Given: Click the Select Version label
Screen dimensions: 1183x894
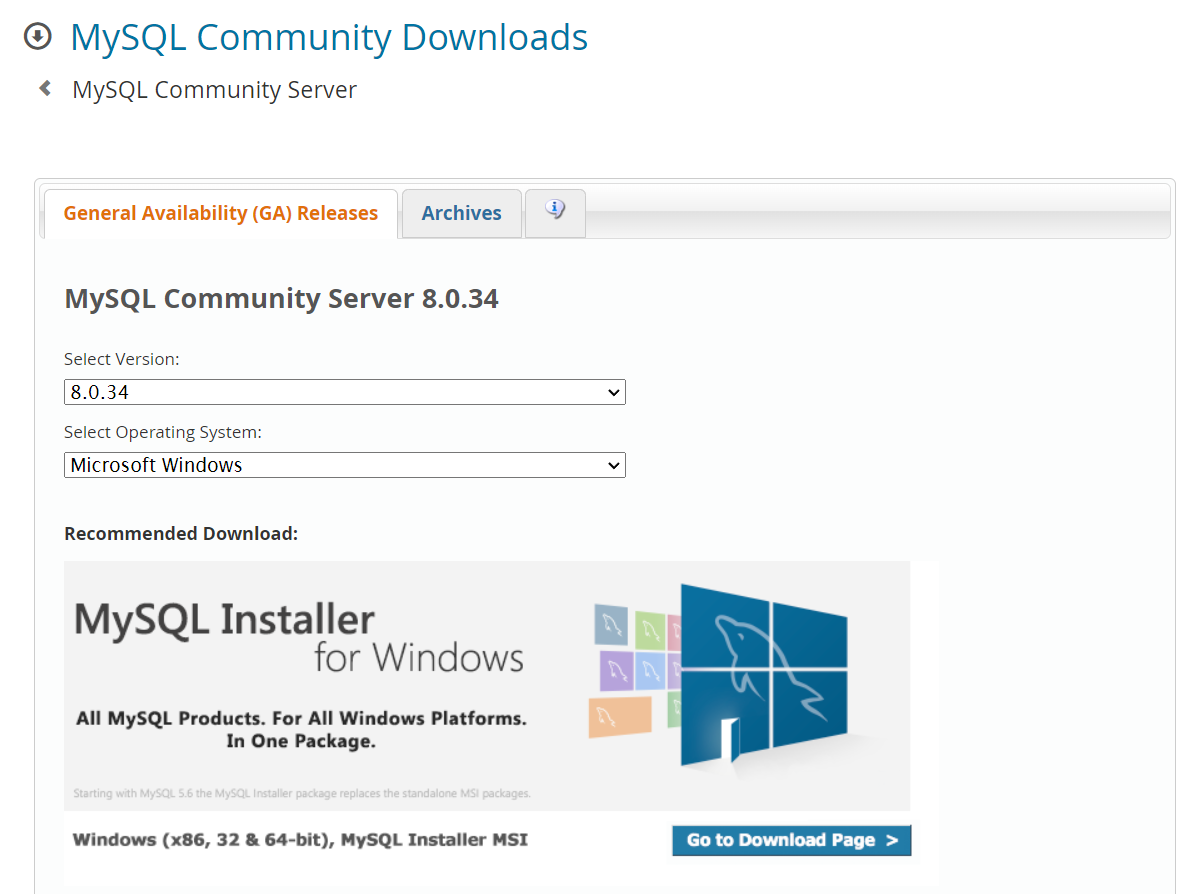Looking at the screenshot, I should click(x=121, y=359).
